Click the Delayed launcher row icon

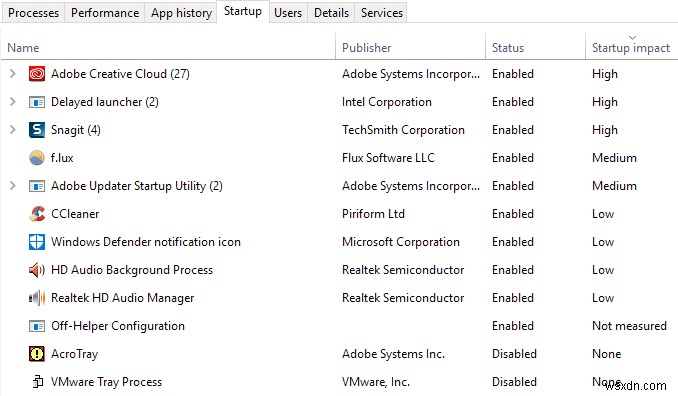point(37,102)
